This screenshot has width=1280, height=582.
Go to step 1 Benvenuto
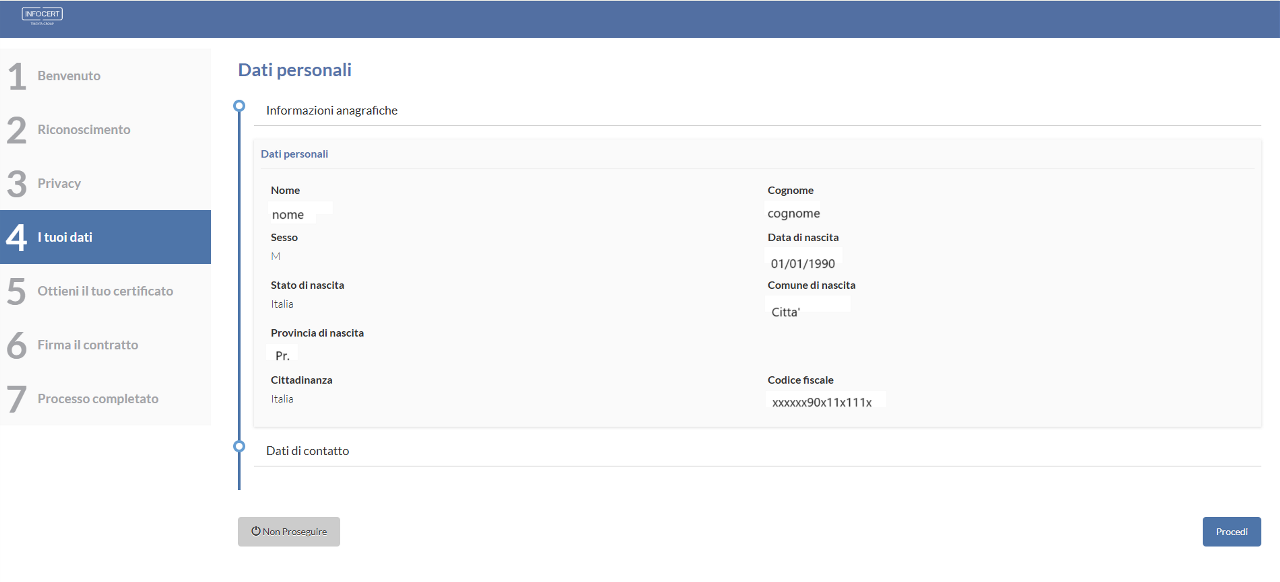point(69,76)
